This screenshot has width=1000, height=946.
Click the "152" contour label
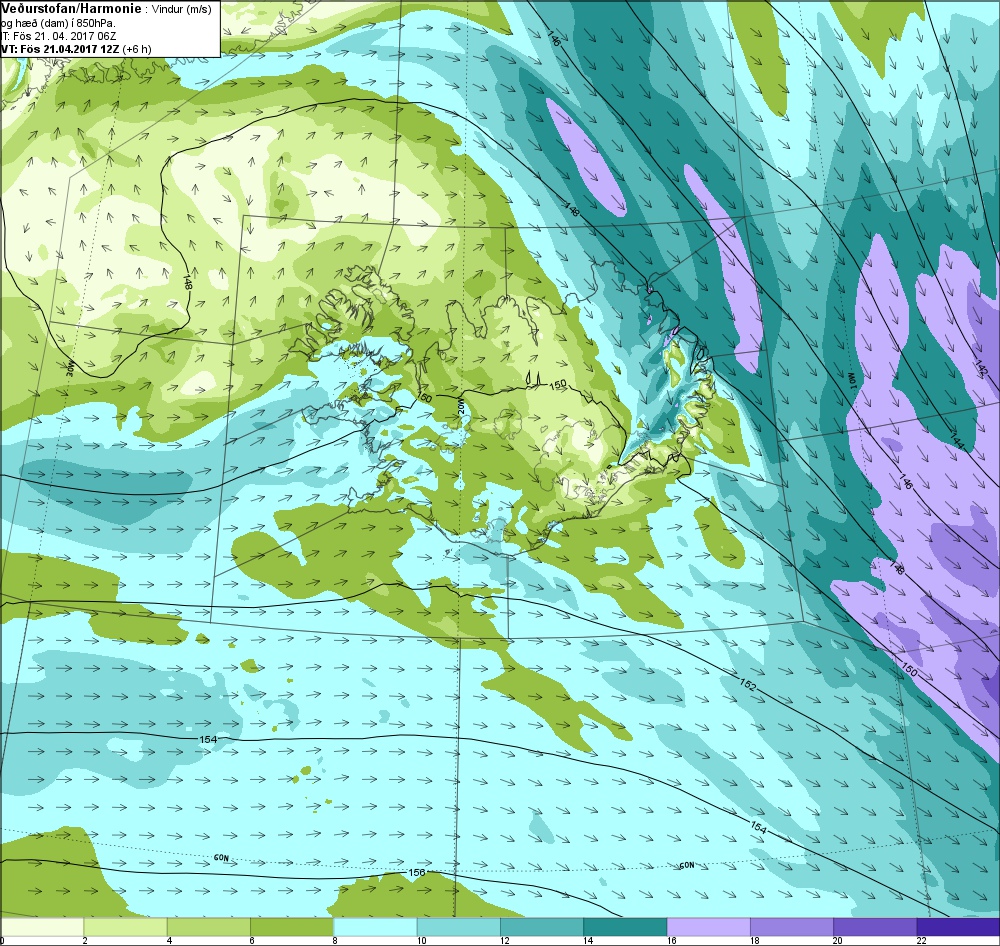747,685
